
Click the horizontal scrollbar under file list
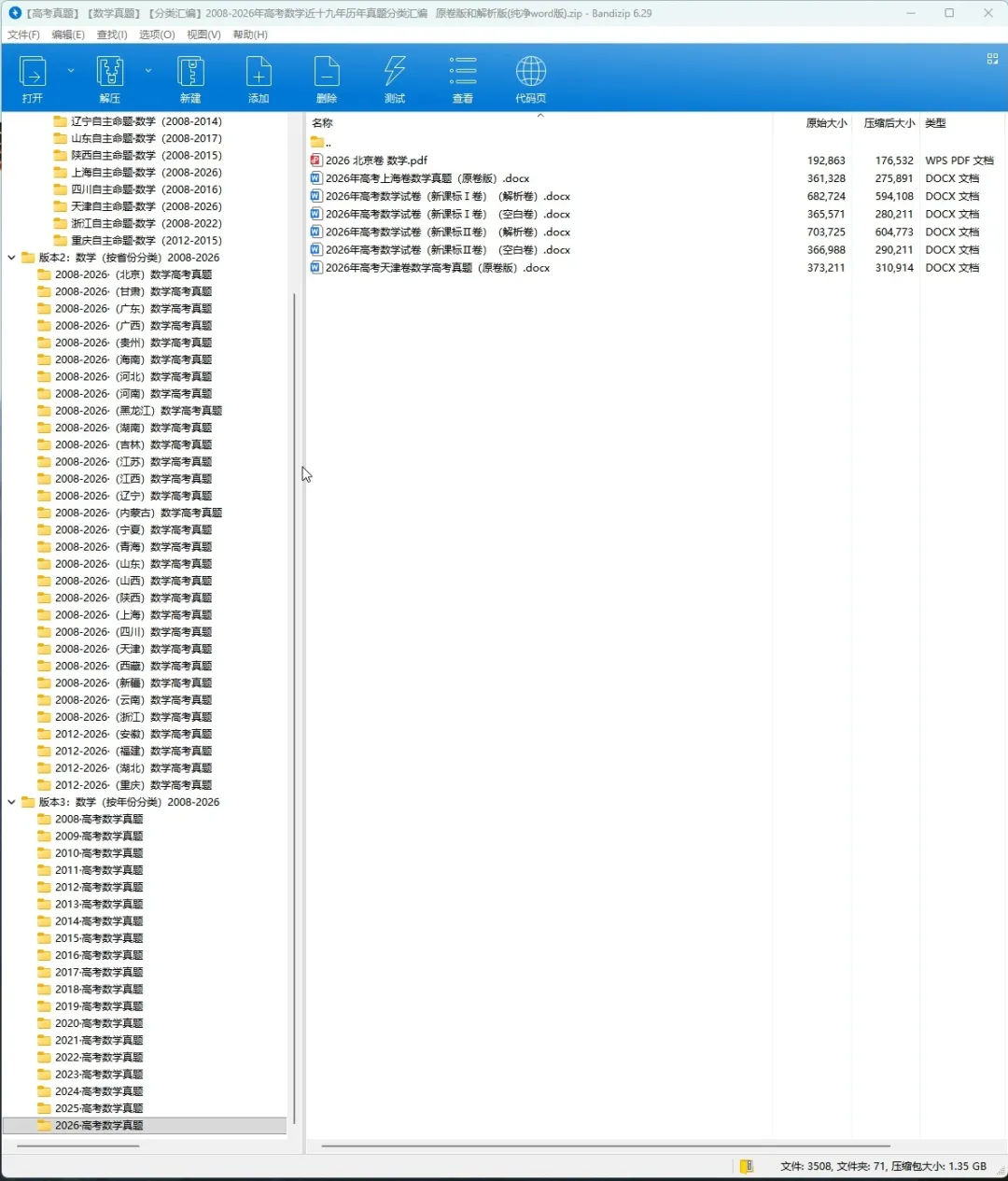coord(606,1146)
